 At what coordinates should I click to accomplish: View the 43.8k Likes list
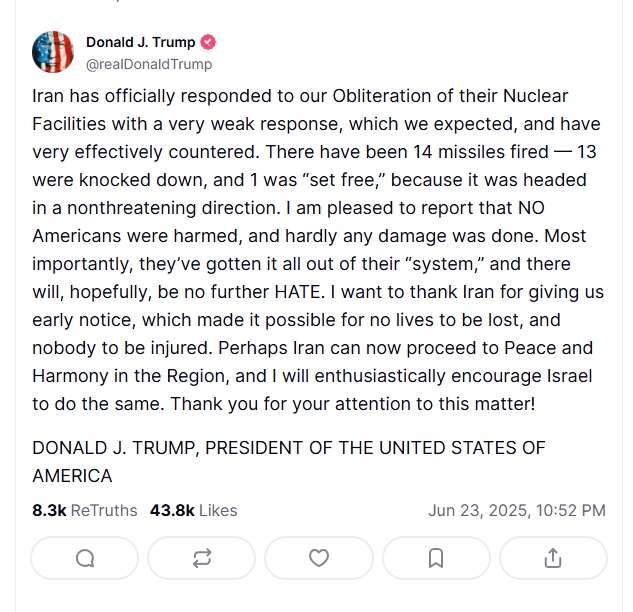[193, 510]
